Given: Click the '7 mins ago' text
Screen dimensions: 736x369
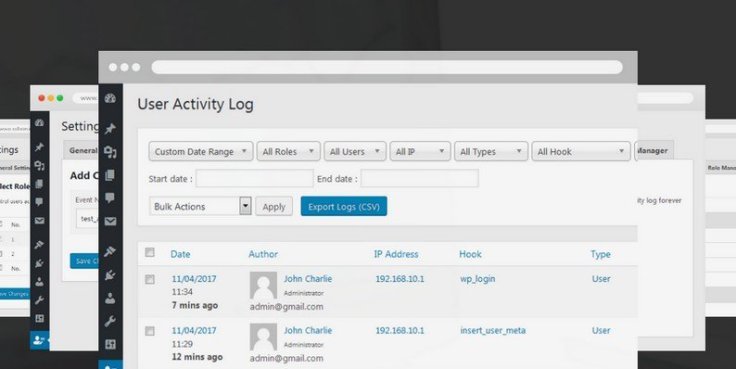Looking at the screenshot, I should [x=194, y=305].
